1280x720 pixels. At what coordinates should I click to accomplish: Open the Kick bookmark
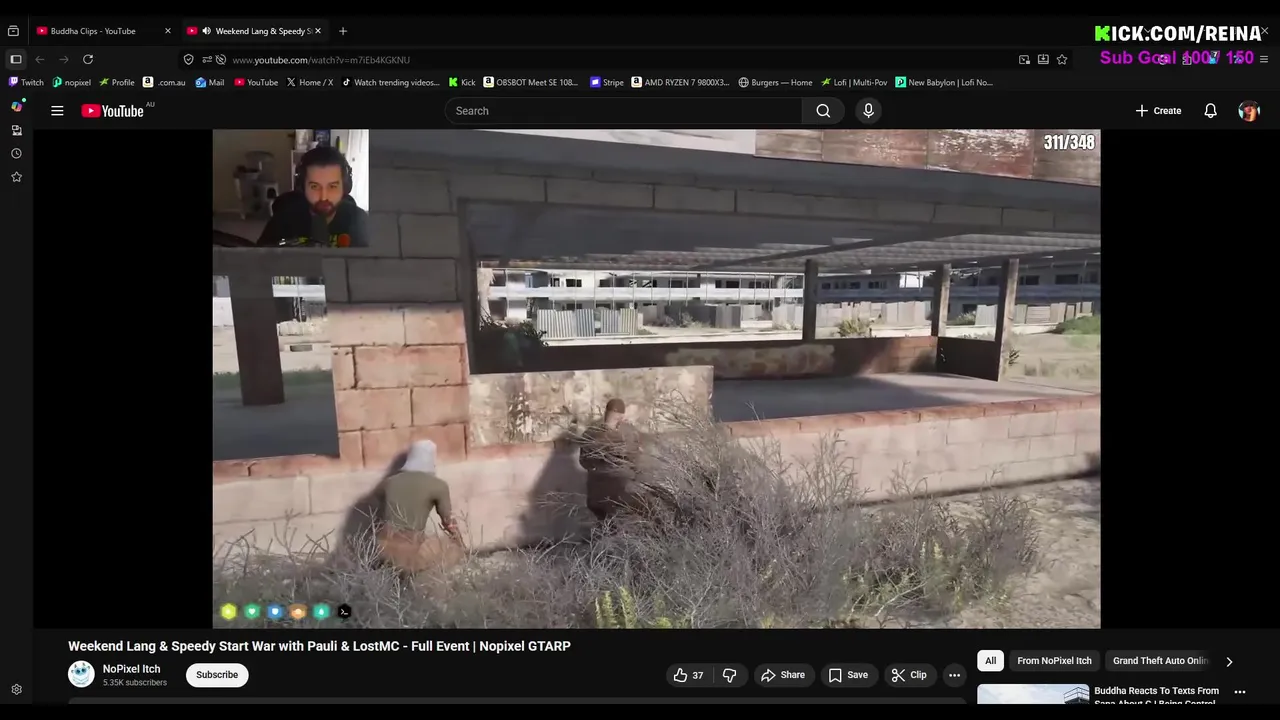pos(462,83)
